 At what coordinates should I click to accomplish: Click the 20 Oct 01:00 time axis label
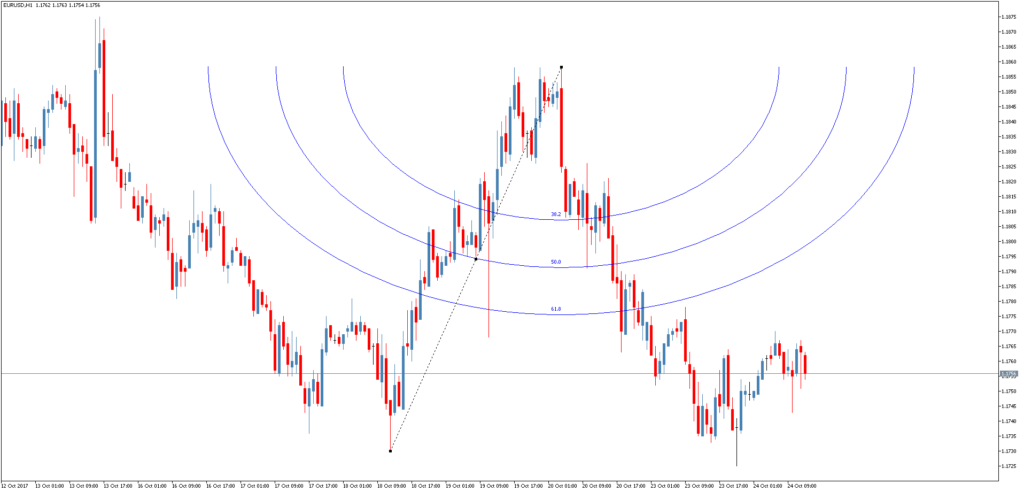pyautogui.click(x=560, y=486)
